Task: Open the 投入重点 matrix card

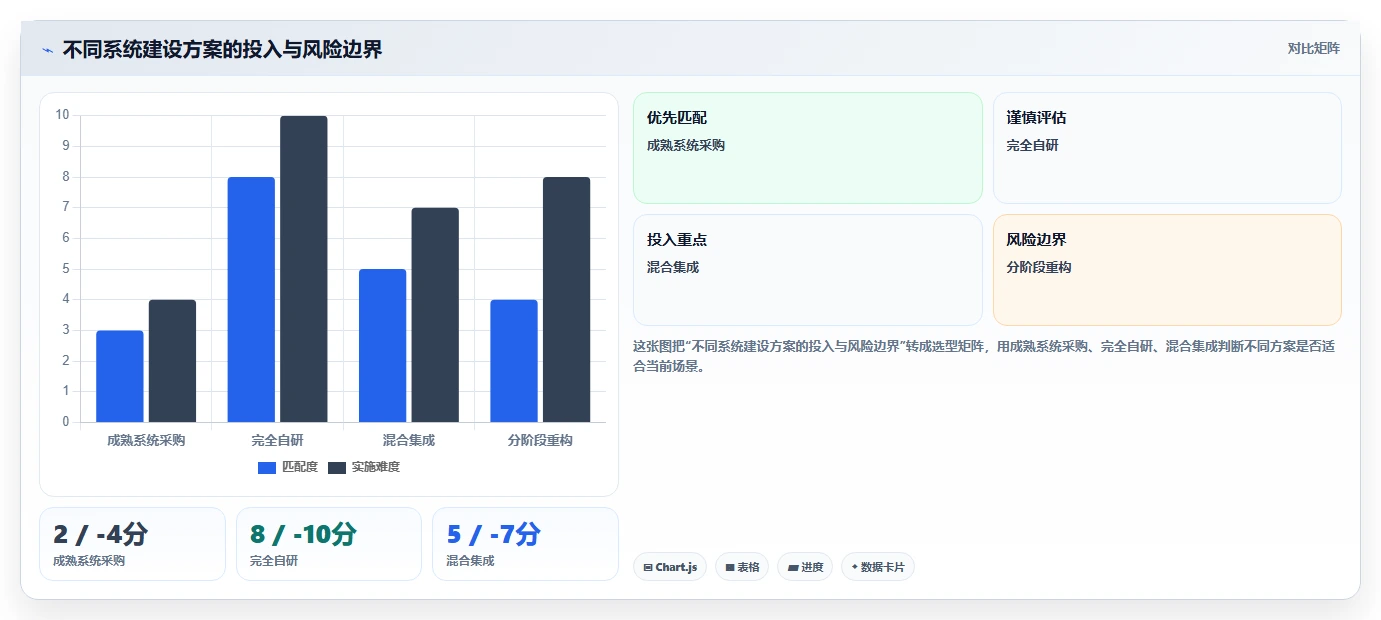Action: point(808,270)
